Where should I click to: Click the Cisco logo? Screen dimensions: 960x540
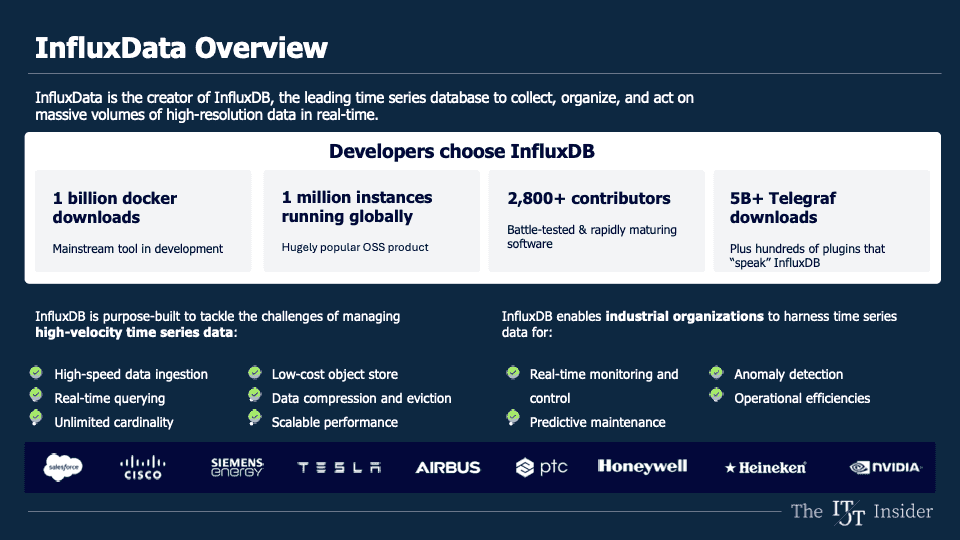pyautogui.click(x=142, y=466)
